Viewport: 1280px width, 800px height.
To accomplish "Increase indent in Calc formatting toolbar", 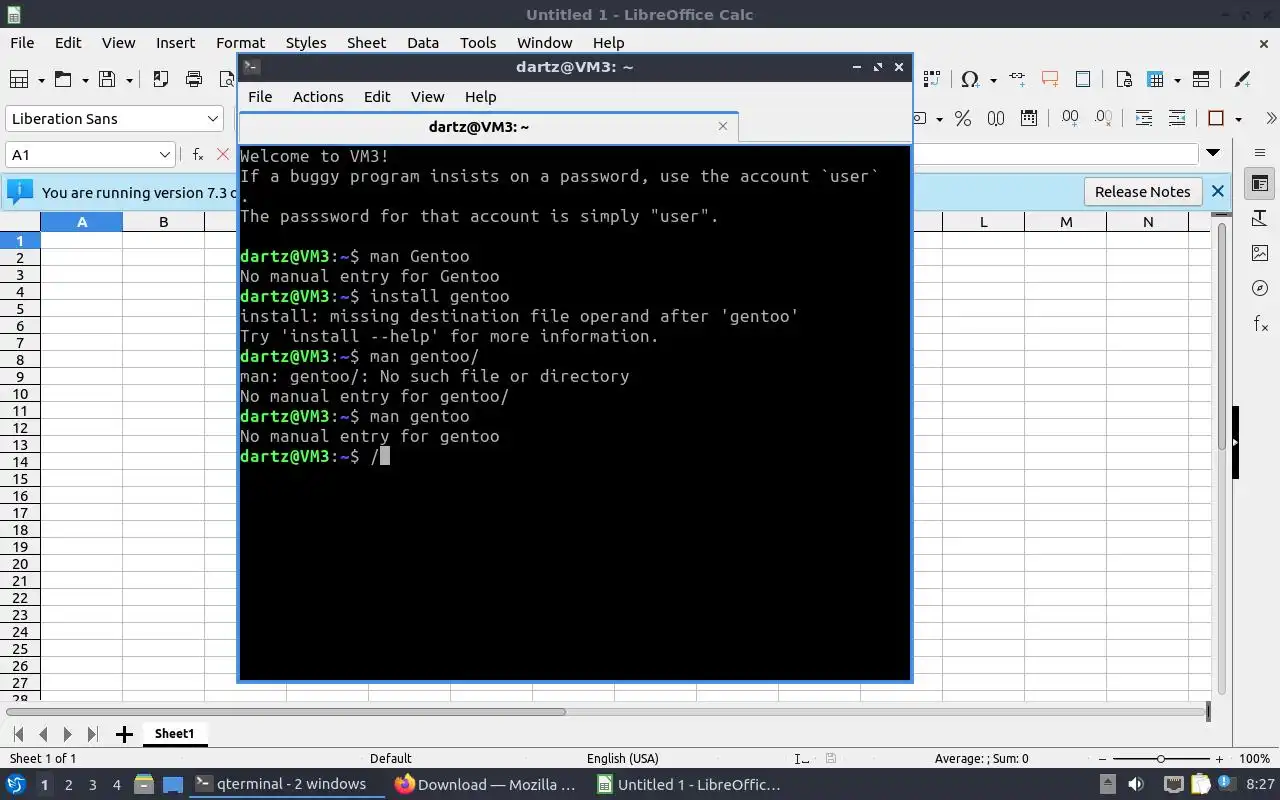I will [1144, 118].
